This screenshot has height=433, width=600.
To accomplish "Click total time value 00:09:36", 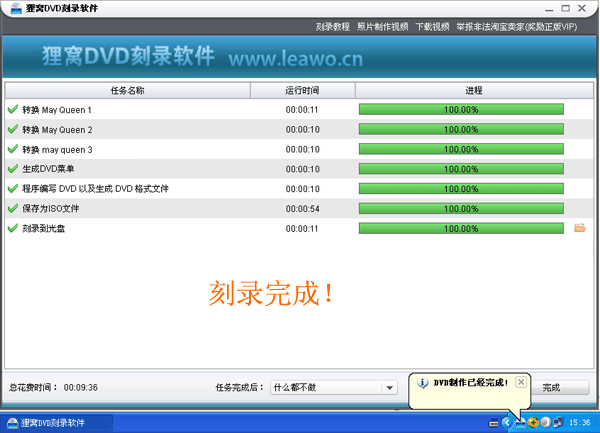I will 81,387.
